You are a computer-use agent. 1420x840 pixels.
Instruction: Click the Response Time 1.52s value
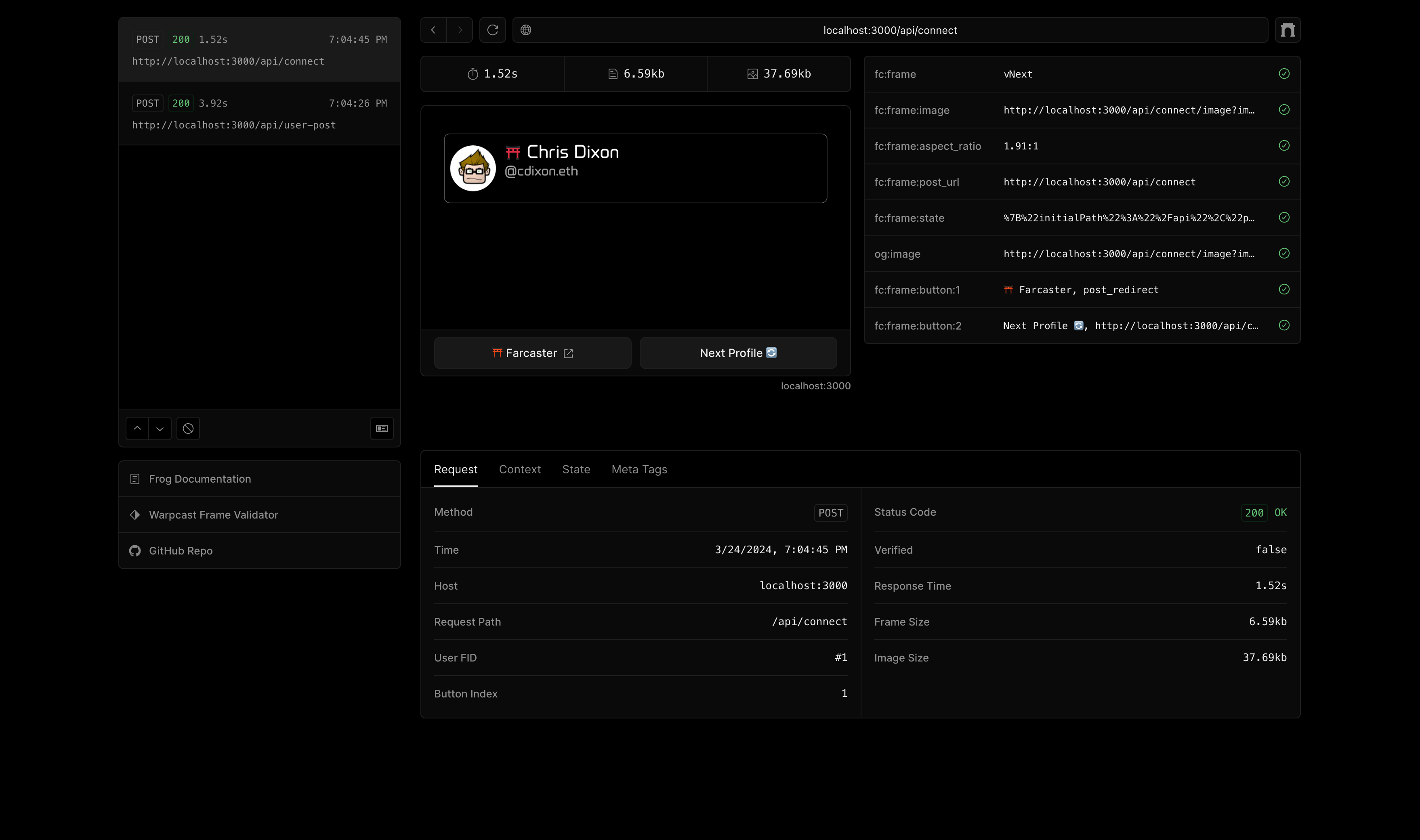point(1271,586)
